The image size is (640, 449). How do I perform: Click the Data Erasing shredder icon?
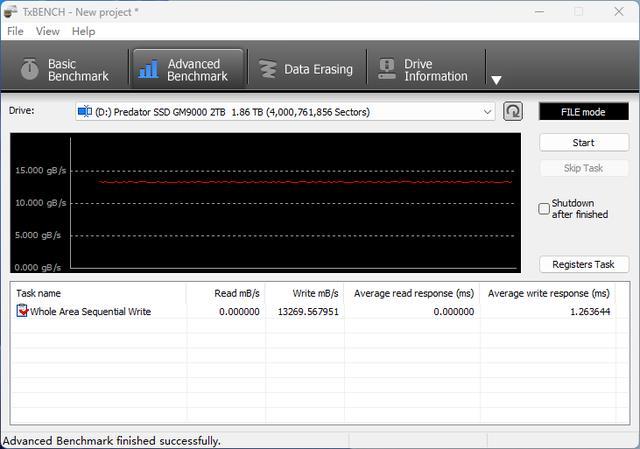click(268, 69)
